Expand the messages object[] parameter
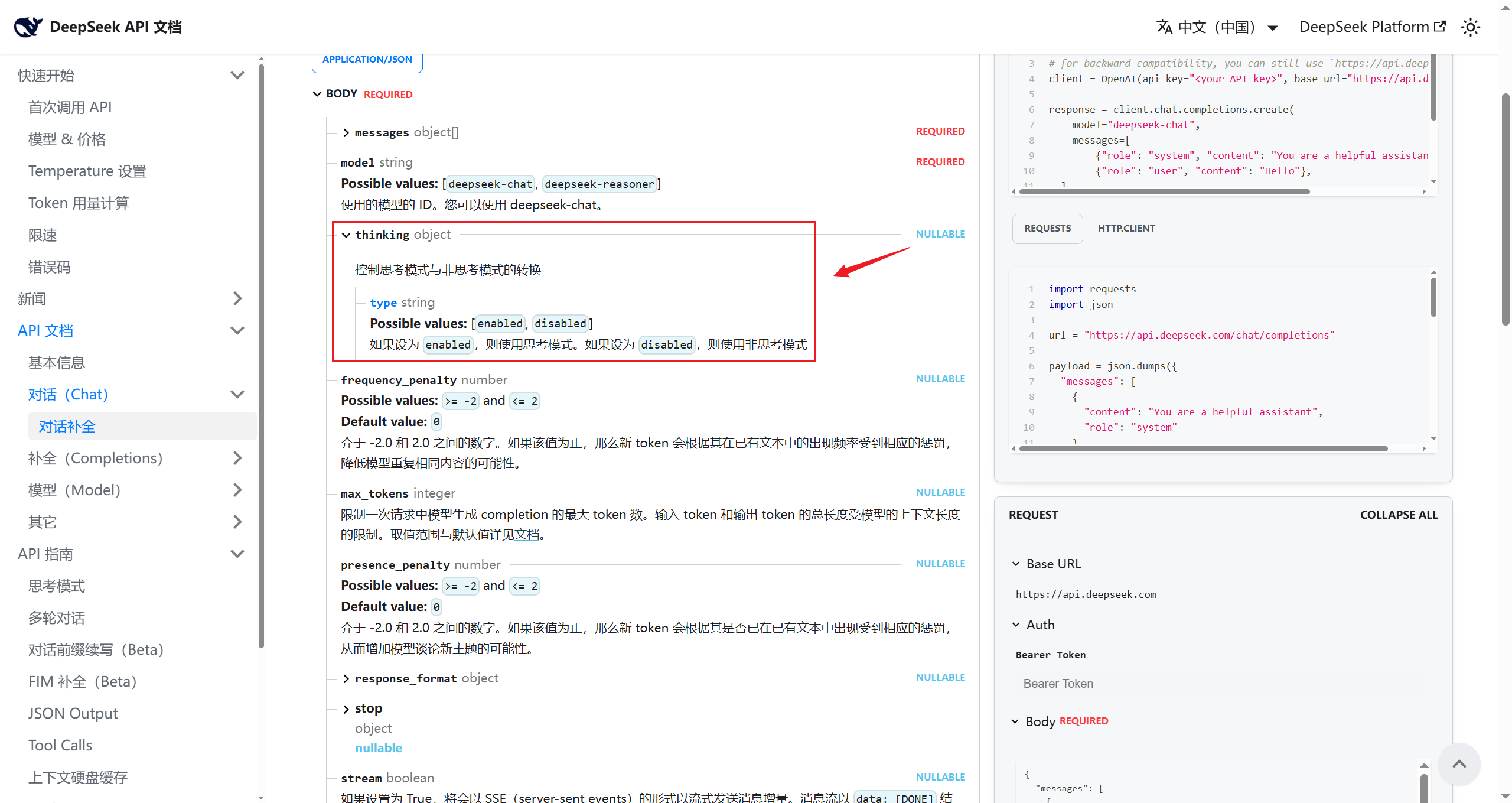 pos(346,132)
